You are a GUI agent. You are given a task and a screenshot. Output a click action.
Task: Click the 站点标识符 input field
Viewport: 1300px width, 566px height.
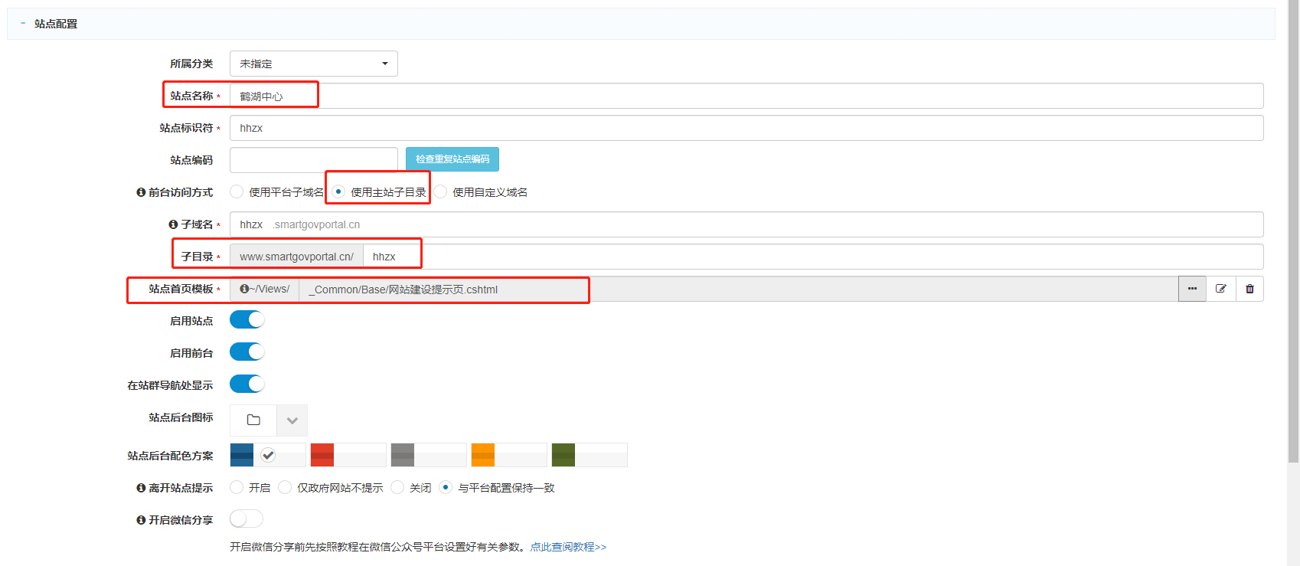(x=745, y=128)
